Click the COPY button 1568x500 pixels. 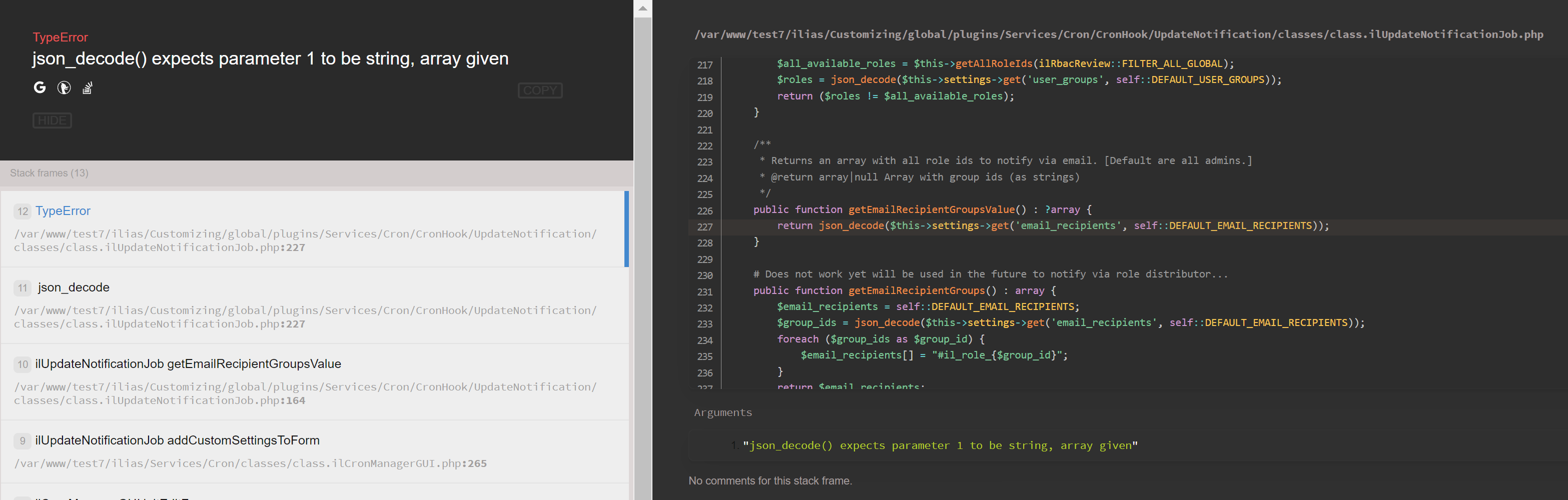(x=540, y=90)
